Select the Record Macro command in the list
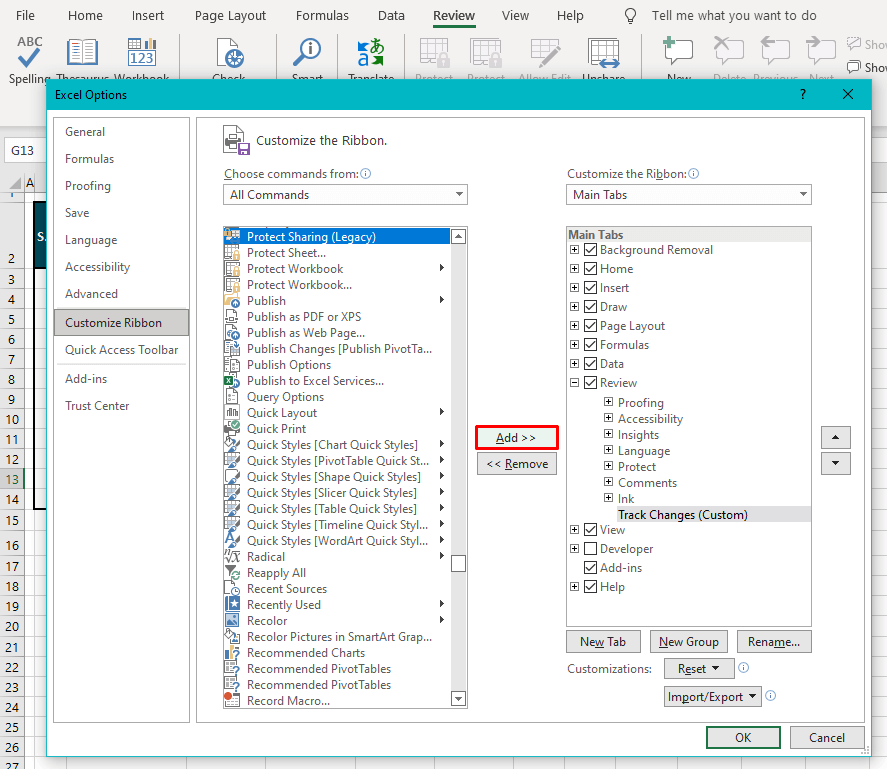Screen dimensions: 887x769 [x=290, y=699]
